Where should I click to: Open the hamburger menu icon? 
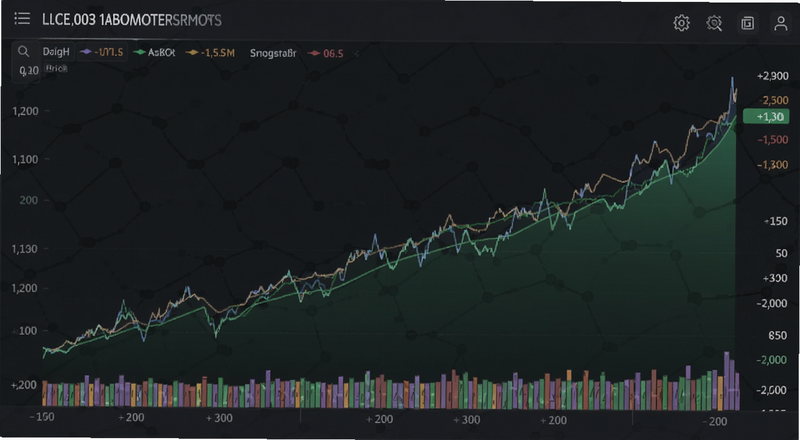coord(22,20)
